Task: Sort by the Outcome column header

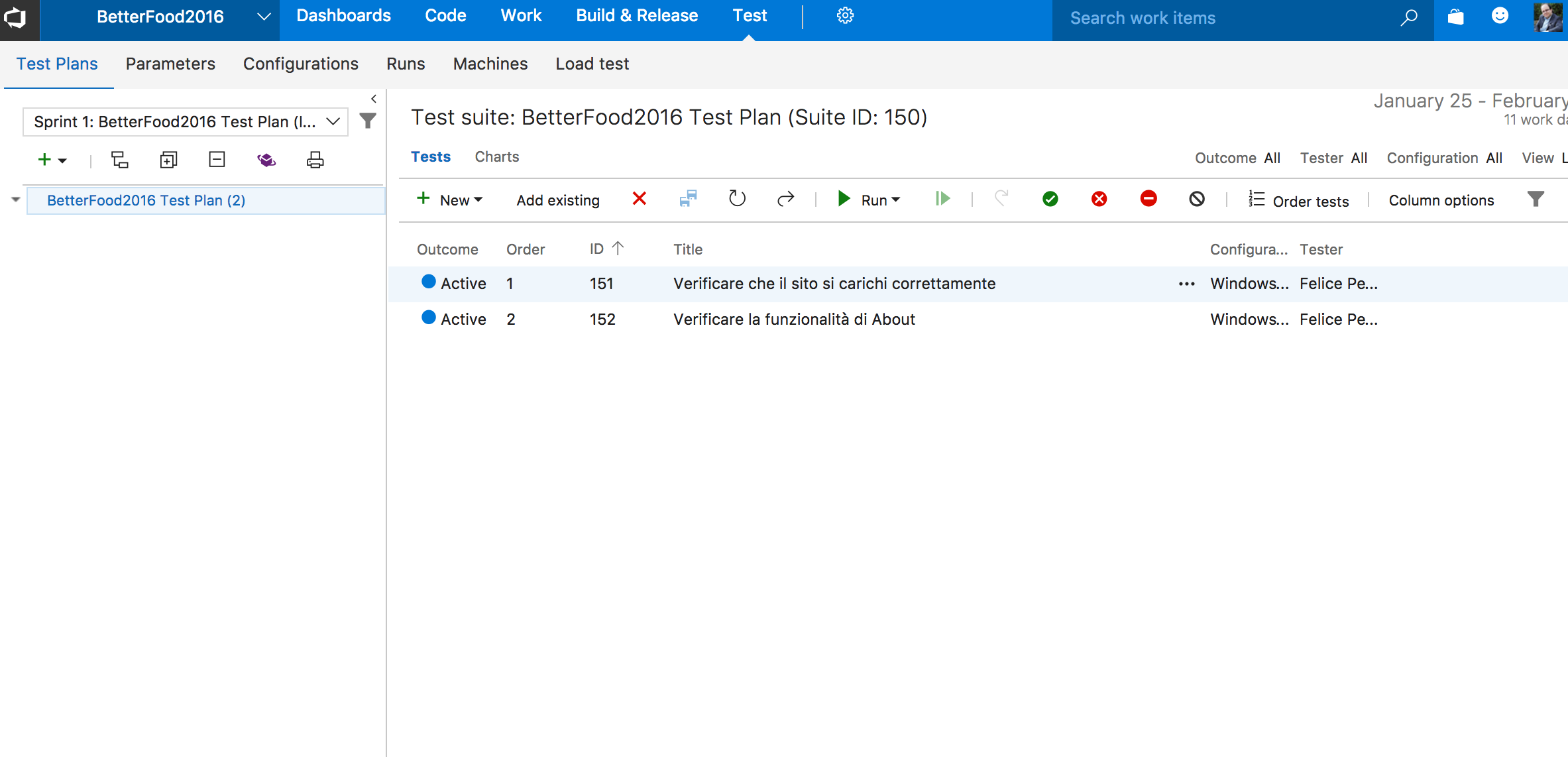Action: pos(447,249)
